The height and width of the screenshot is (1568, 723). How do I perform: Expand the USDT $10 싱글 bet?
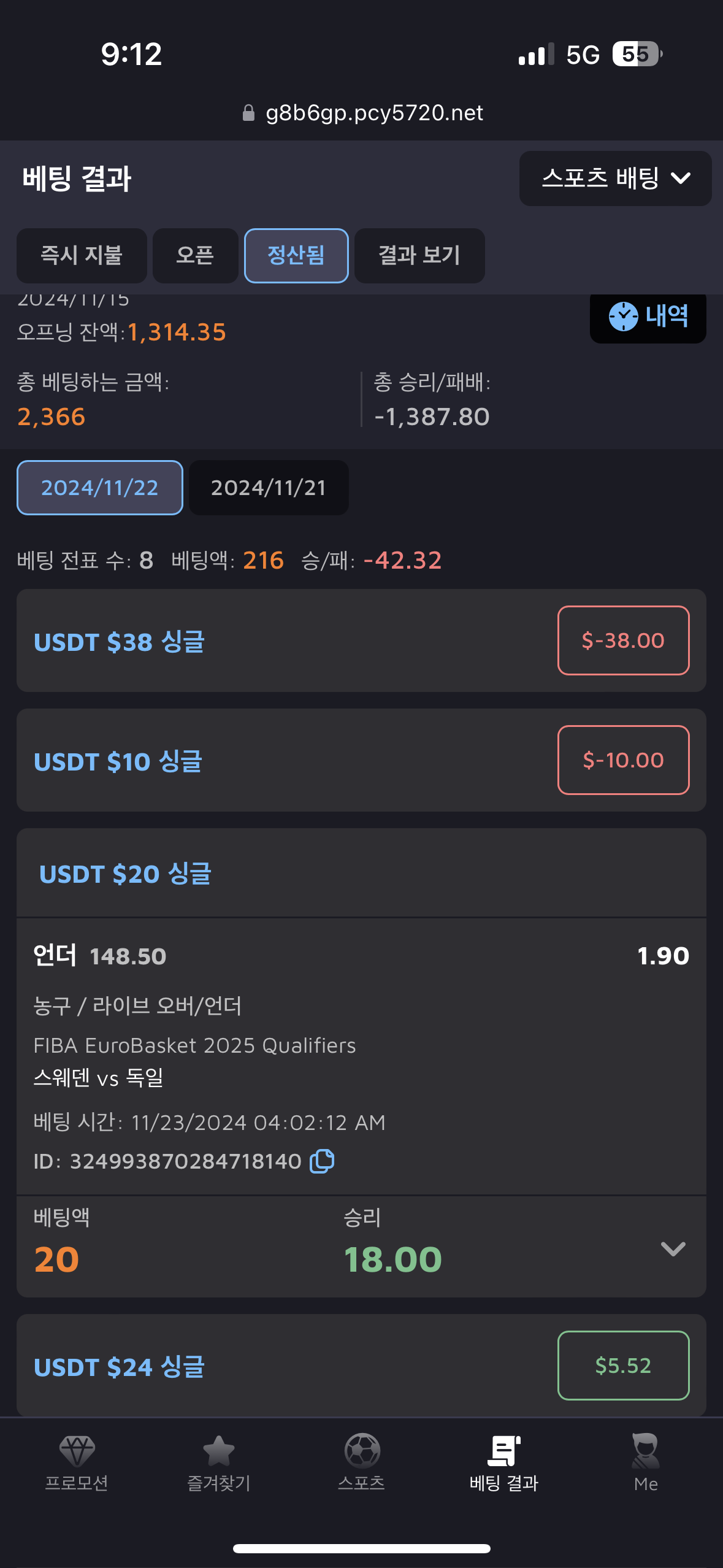click(361, 760)
